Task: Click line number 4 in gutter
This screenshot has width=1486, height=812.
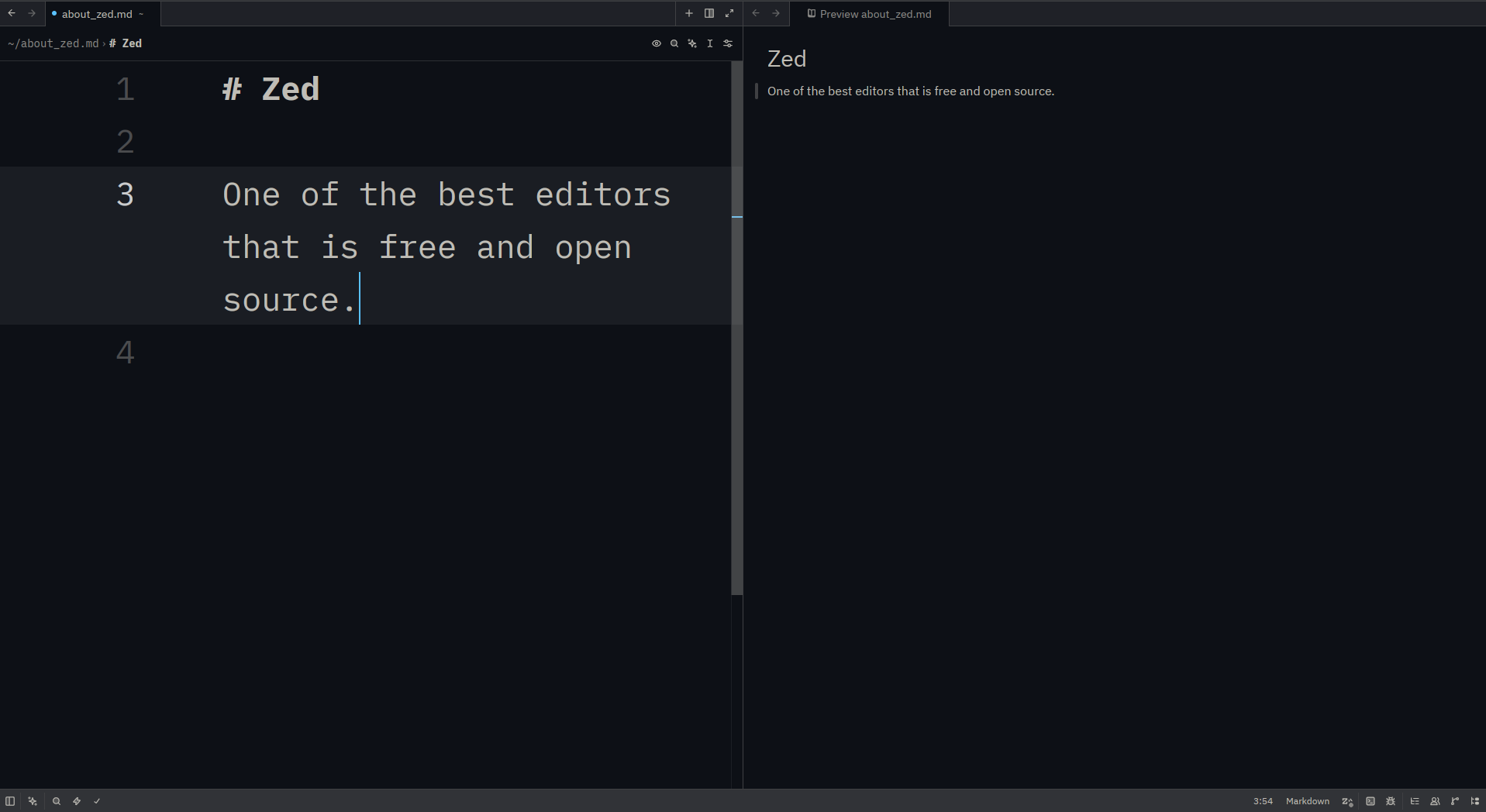Action: [125, 353]
